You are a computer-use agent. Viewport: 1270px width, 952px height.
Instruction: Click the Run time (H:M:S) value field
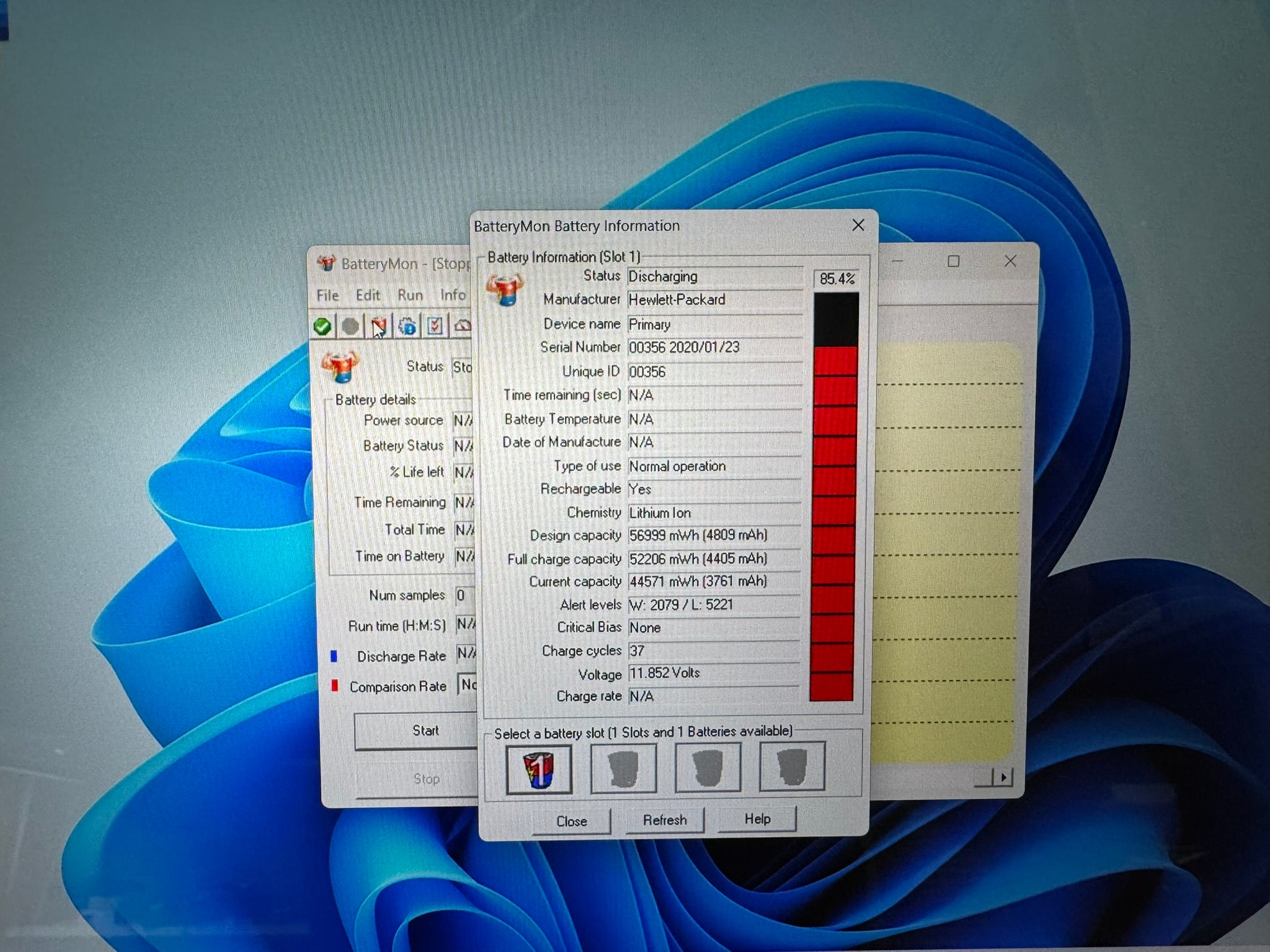coord(466,624)
